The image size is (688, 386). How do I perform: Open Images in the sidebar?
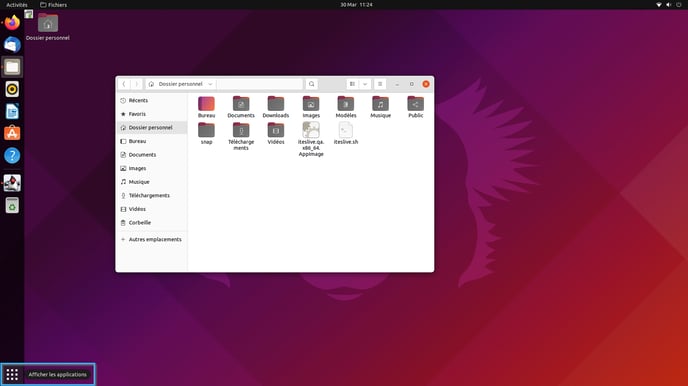pos(152,168)
